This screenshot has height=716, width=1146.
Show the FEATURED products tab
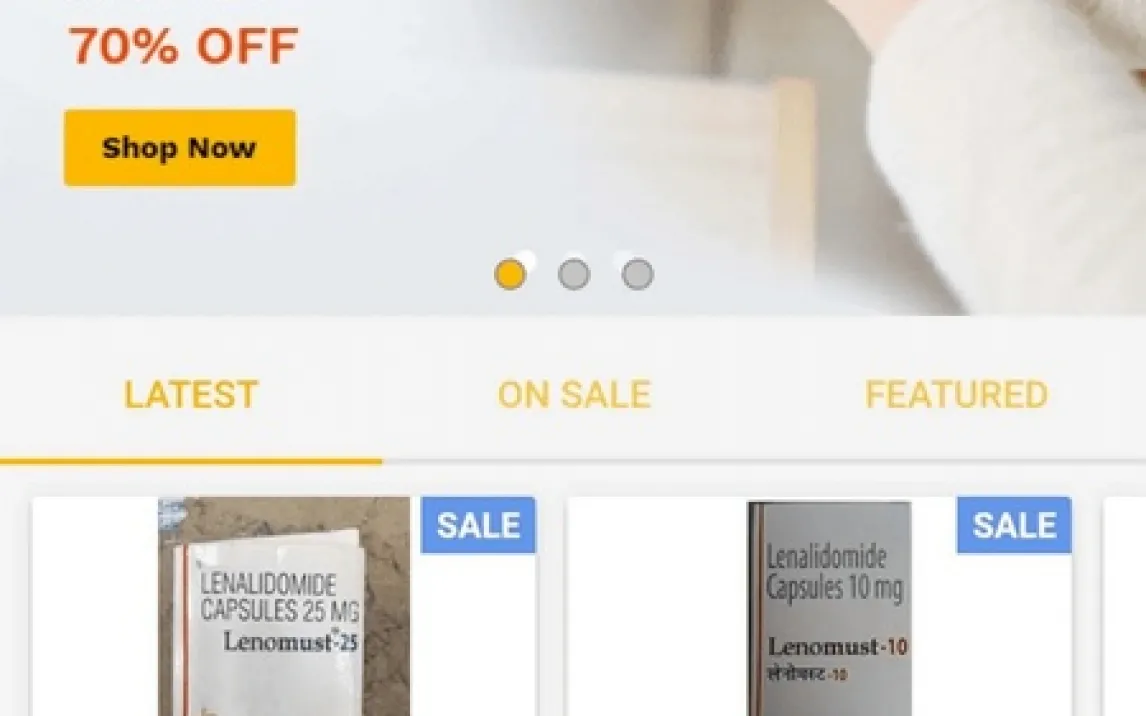click(x=956, y=395)
